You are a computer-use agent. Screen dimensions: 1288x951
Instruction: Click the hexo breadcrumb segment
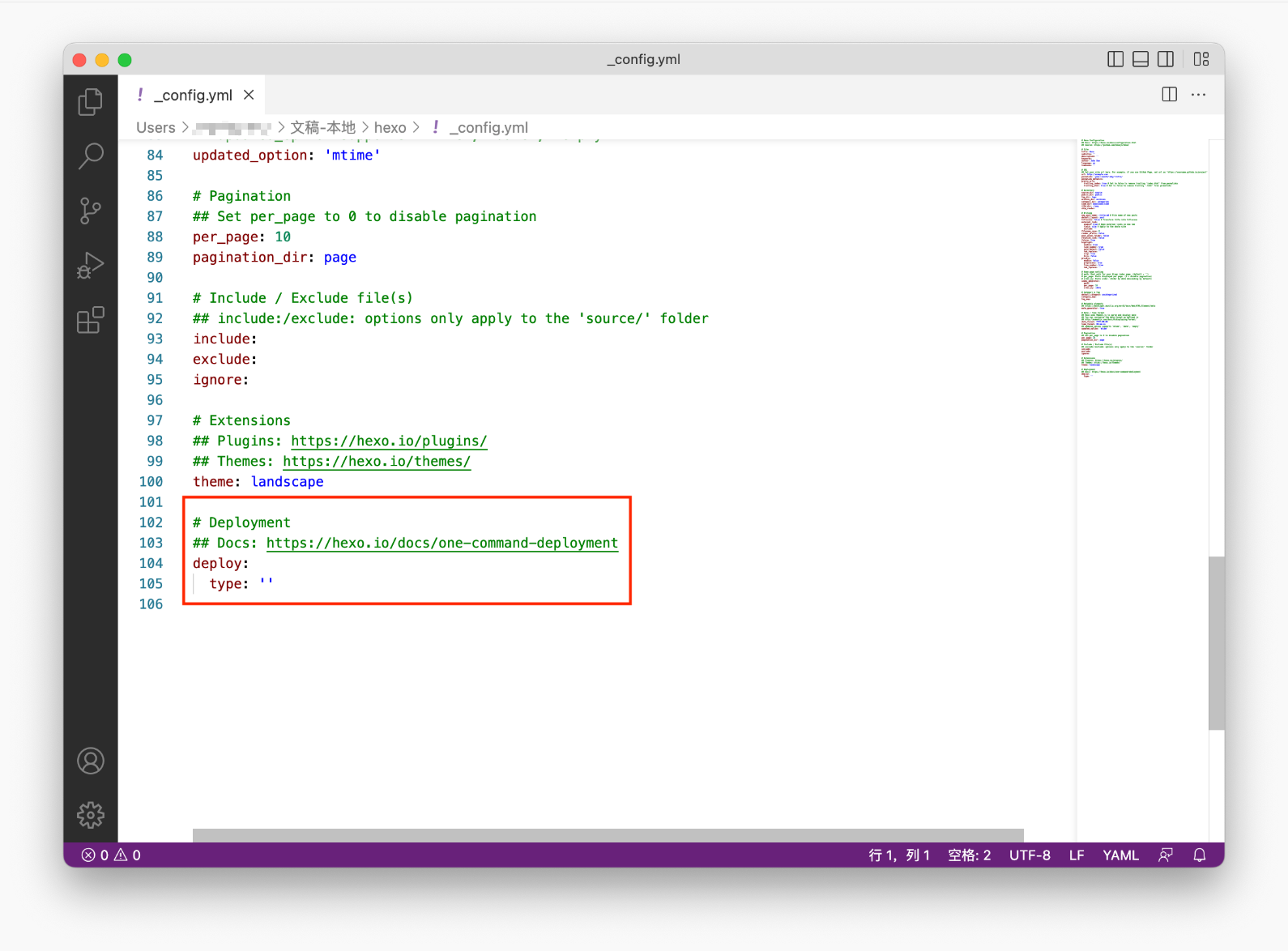pos(390,127)
